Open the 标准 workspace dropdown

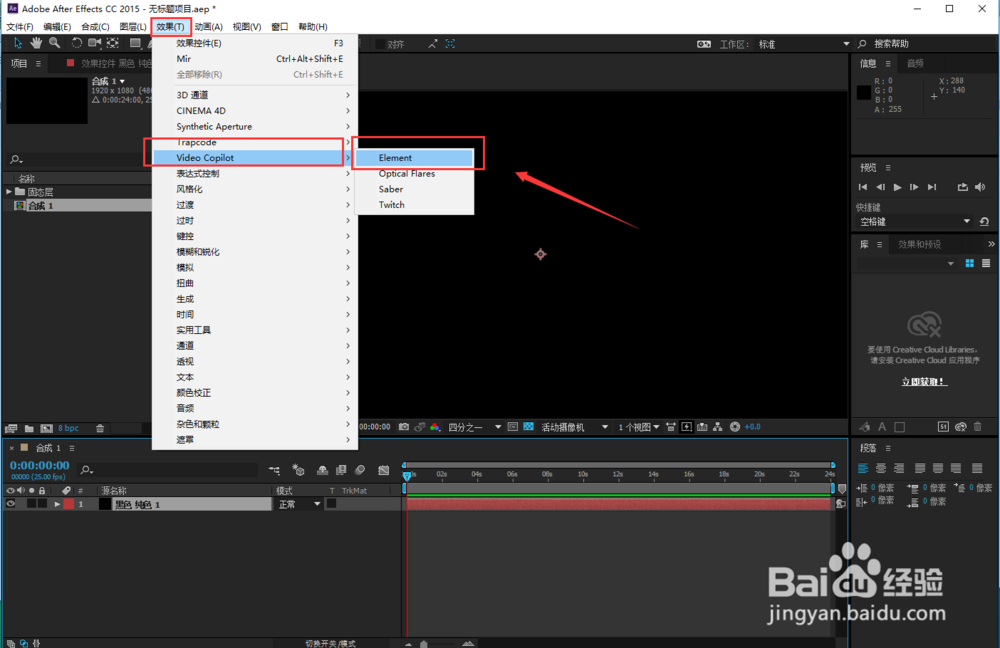point(804,44)
